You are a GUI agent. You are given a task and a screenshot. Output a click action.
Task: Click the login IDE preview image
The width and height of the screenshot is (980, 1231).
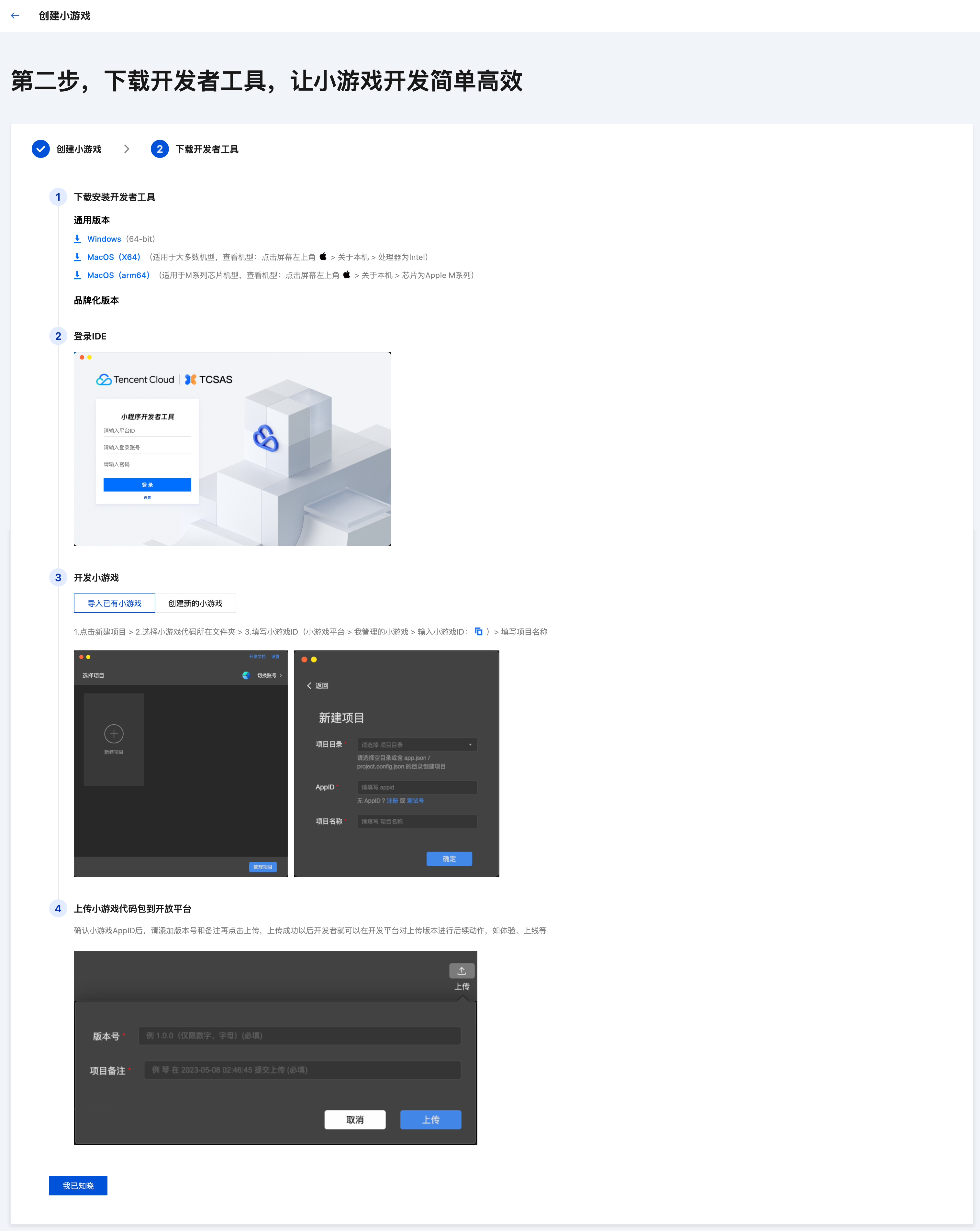click(232, 449)
